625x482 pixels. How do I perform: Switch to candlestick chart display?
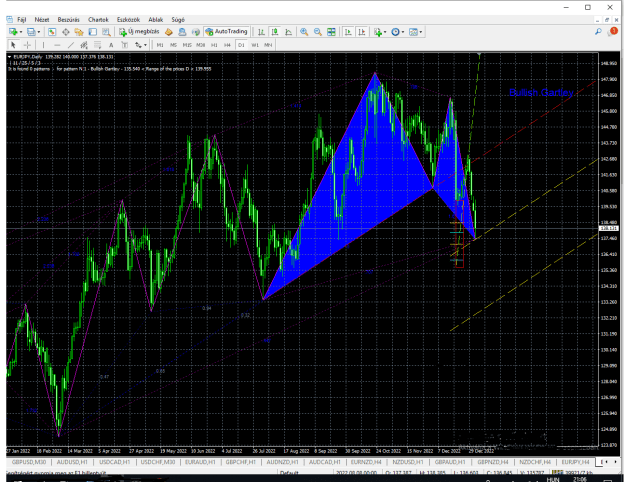click(x=275, y=32)
